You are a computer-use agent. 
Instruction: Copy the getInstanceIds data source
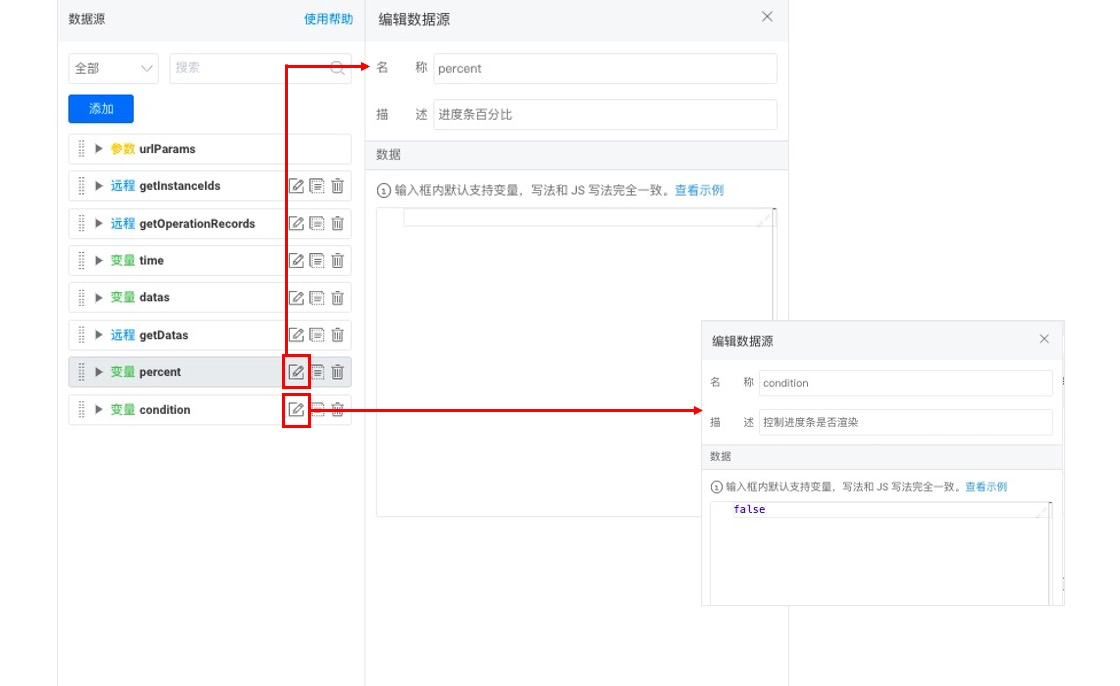tap(316, 186)
